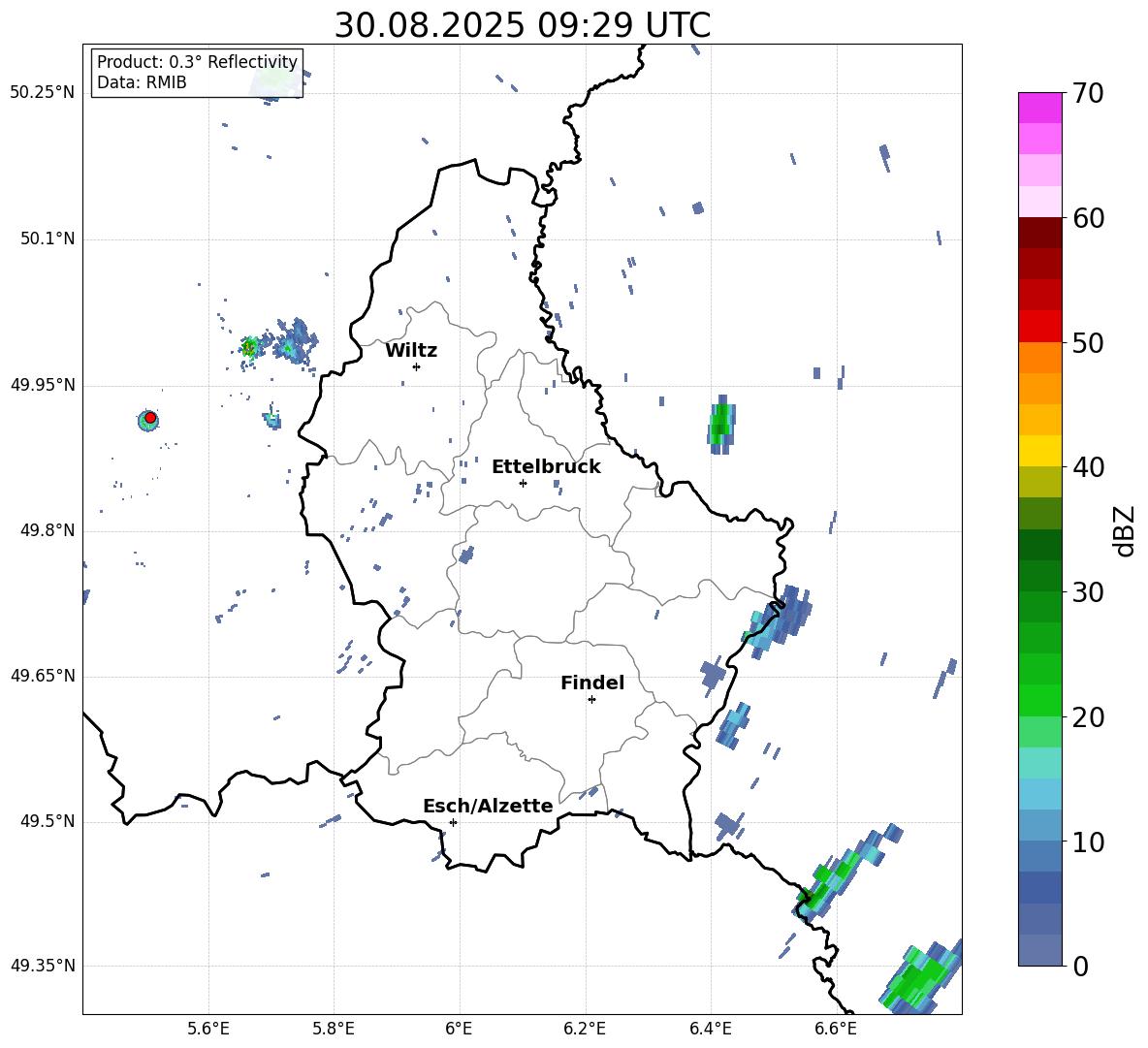1148x1048 pixels.
Task: Click the colorbar tick value 40
Action: click(x=1089, y=467)
